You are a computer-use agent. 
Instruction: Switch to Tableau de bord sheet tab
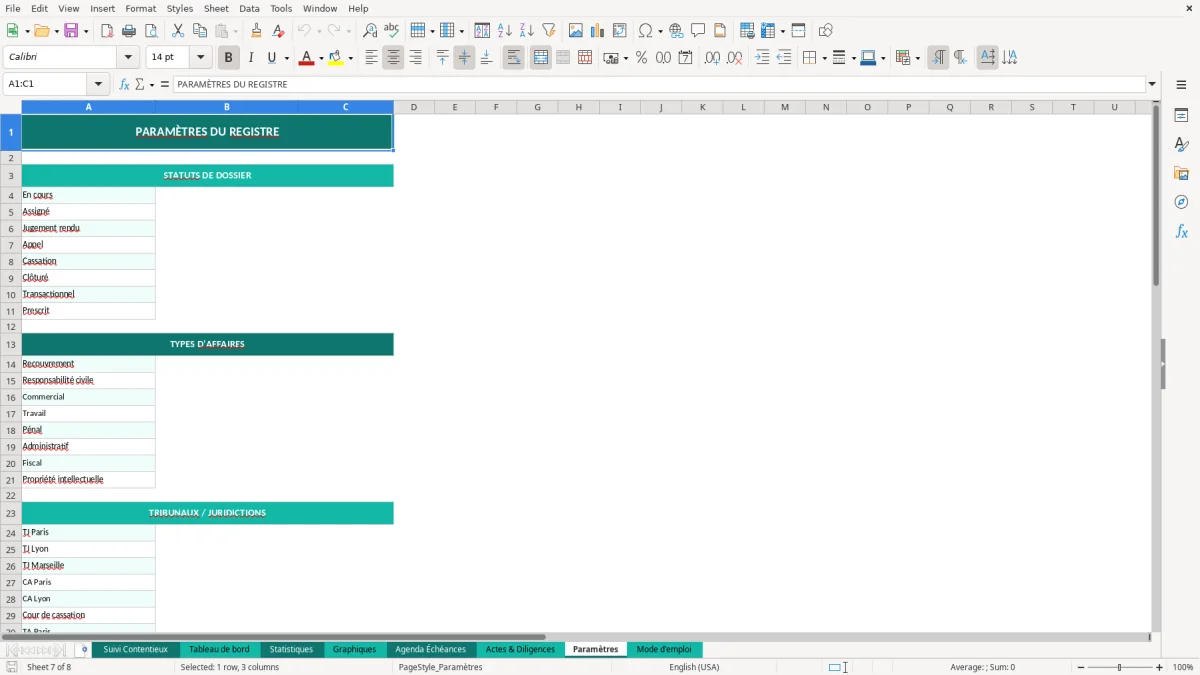(219, 649)
